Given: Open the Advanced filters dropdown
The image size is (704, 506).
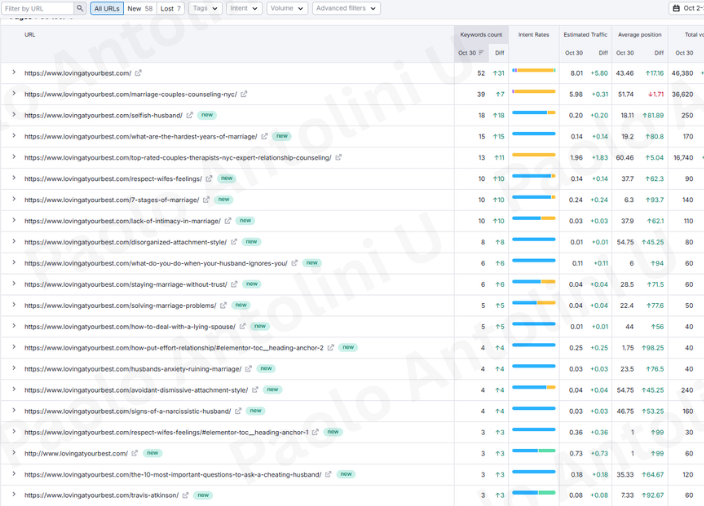Looking at the screenshot, I should click(x=346, y=8).
